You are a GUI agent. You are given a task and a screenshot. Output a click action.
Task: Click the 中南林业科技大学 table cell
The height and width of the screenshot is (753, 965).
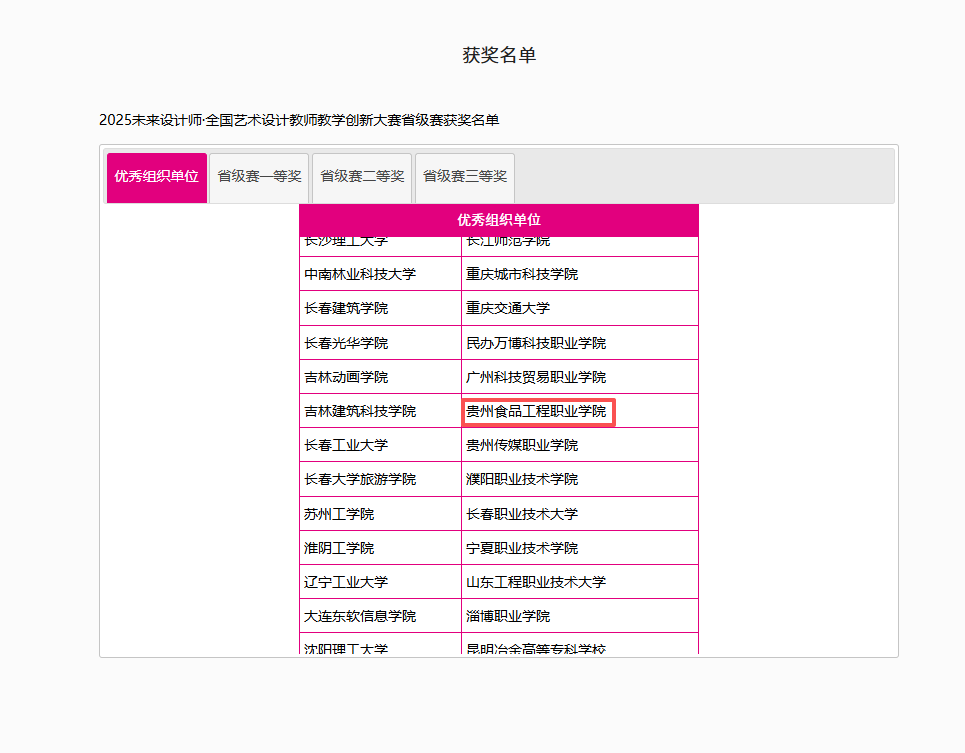click(x=360, y=274)
